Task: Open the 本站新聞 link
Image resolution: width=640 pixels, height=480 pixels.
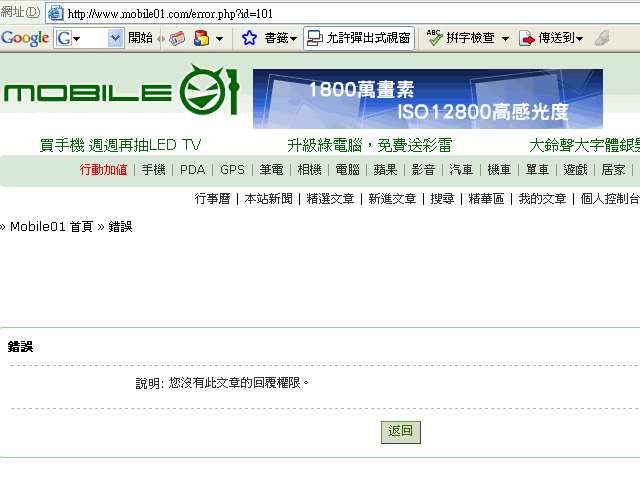Action: (x=269, y=199)
